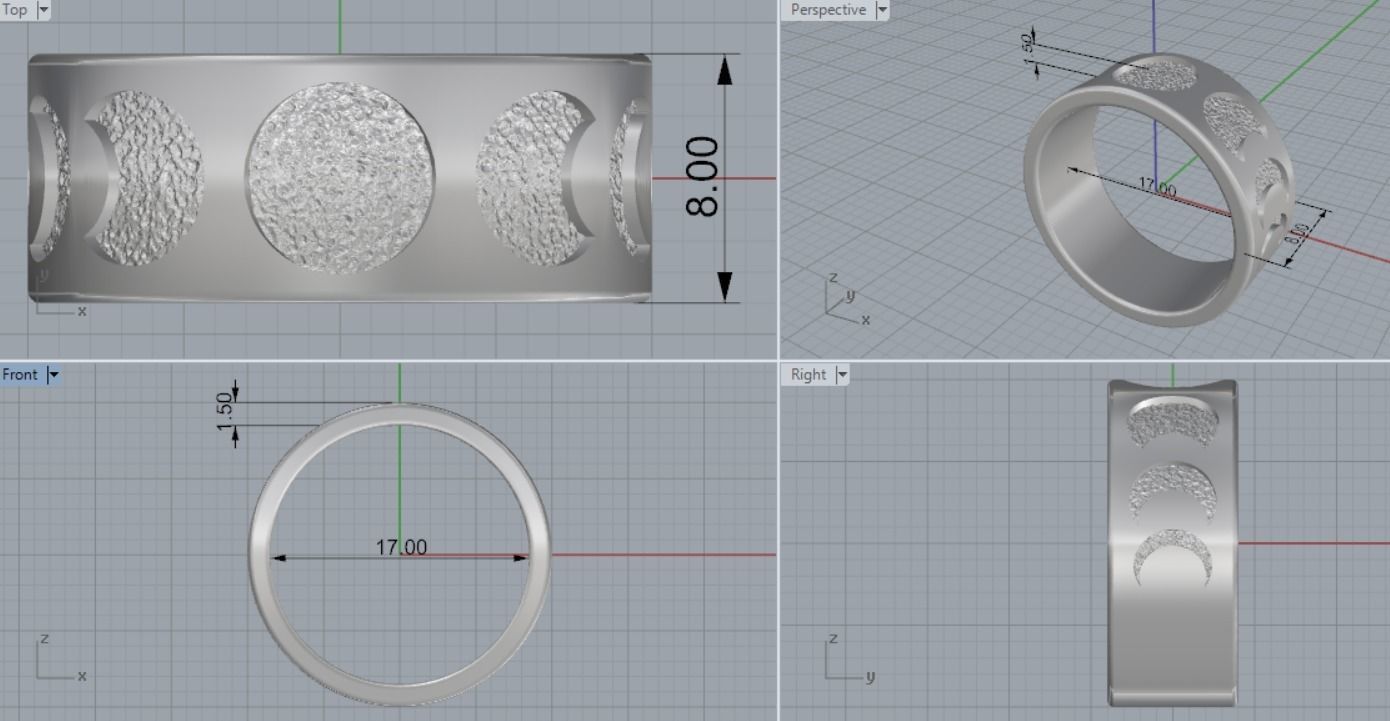This screenshot has width=1390, height=721.
Task: Open the Perspective viewport dropdown arrow
Action: coord(881,10)
